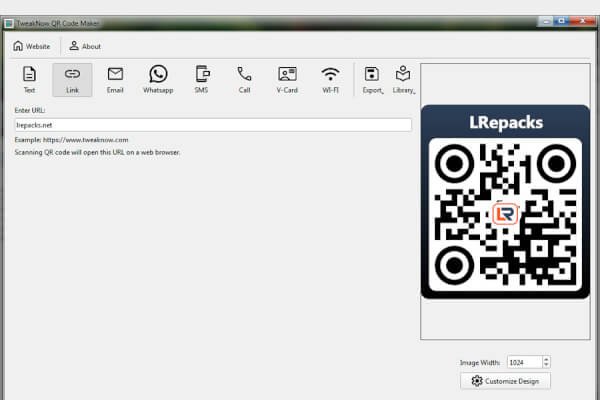Click the 'Enter URL:' label
The height and width of the screenshot is (400, 600).
click(30, 110)
